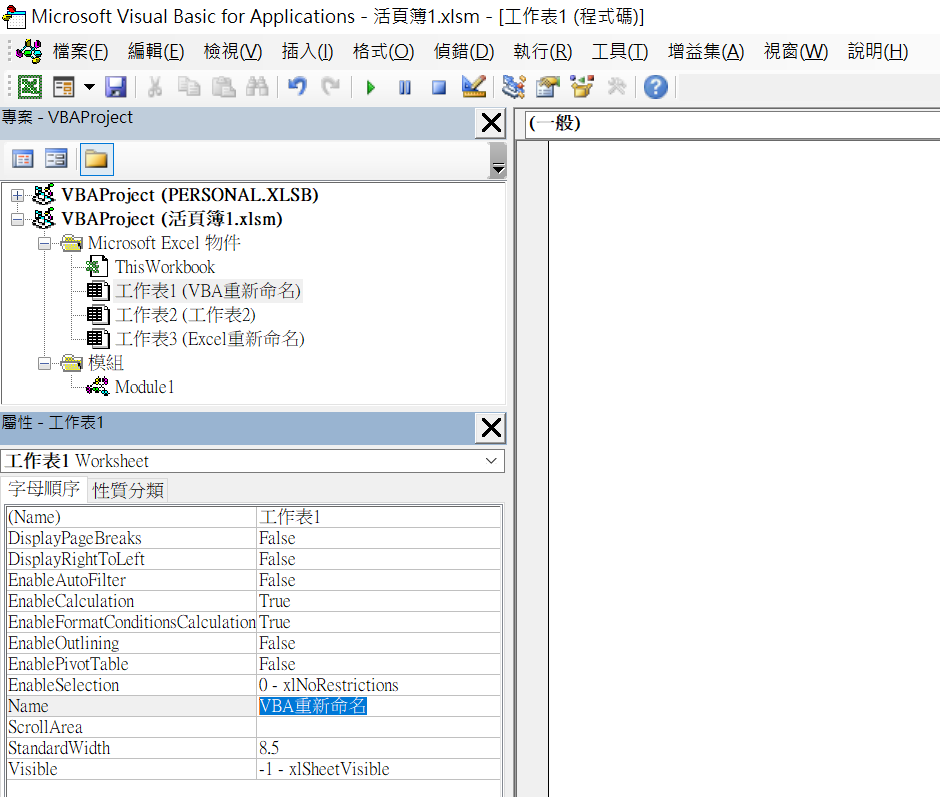
Task: Click the ScrollArea property value cell
Action: [x=379, y=727]
